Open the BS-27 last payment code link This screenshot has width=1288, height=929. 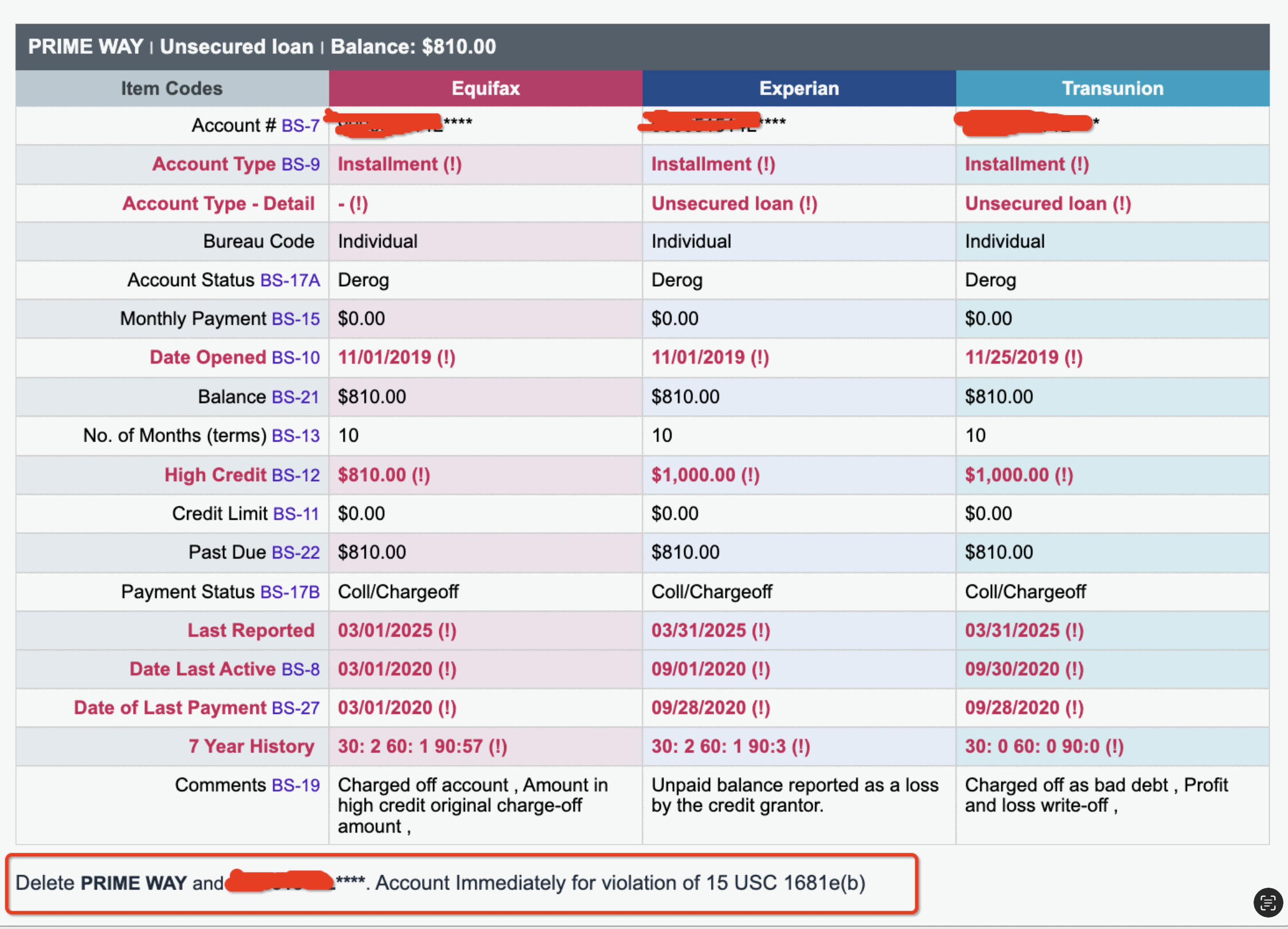click(295, 708)
